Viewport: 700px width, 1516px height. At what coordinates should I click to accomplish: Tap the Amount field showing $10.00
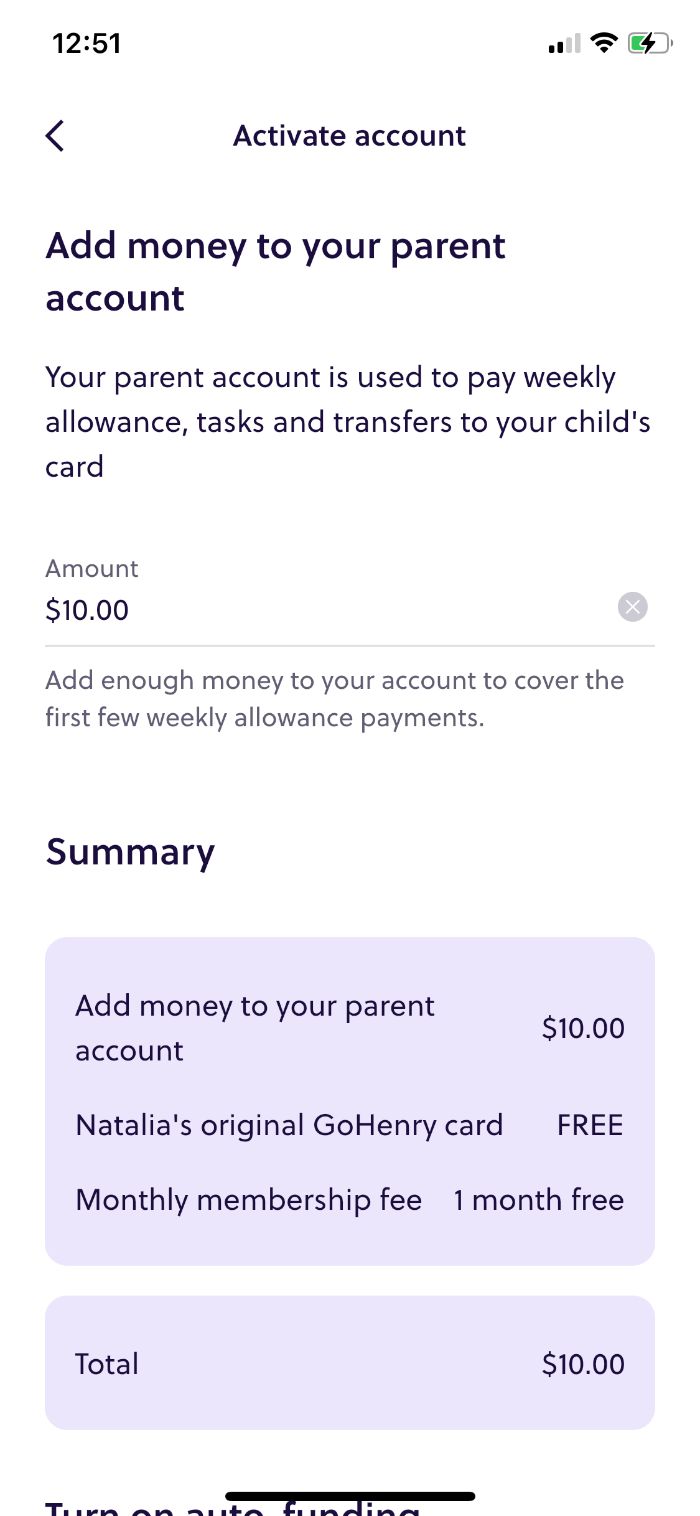300,609
